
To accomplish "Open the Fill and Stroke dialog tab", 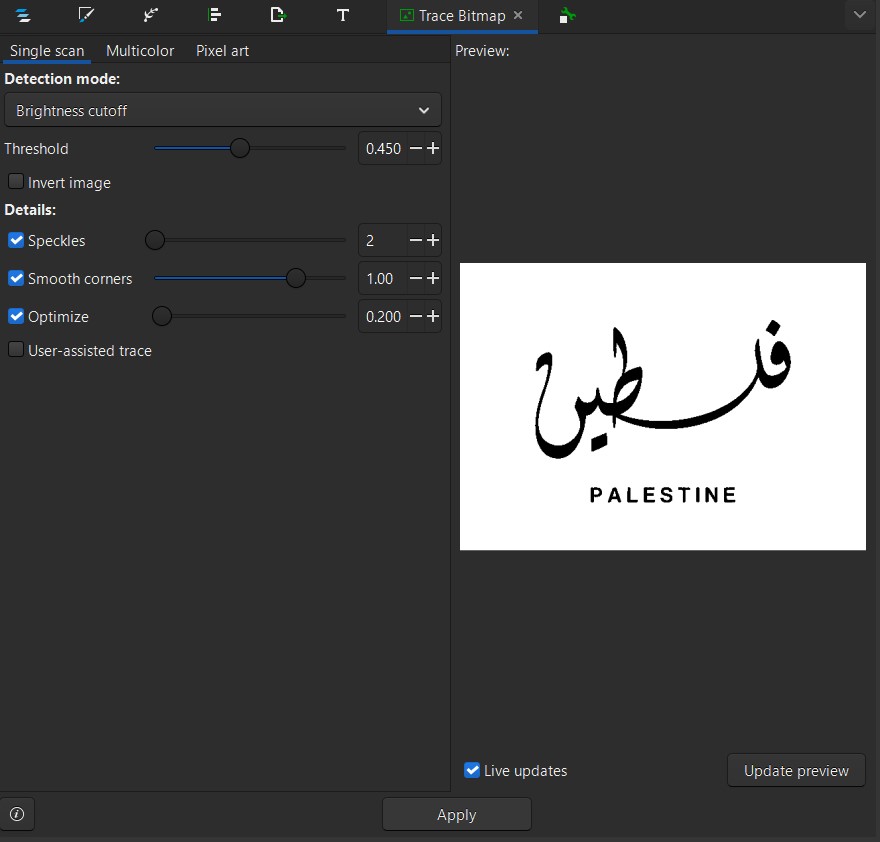I will tap(86, 15).
